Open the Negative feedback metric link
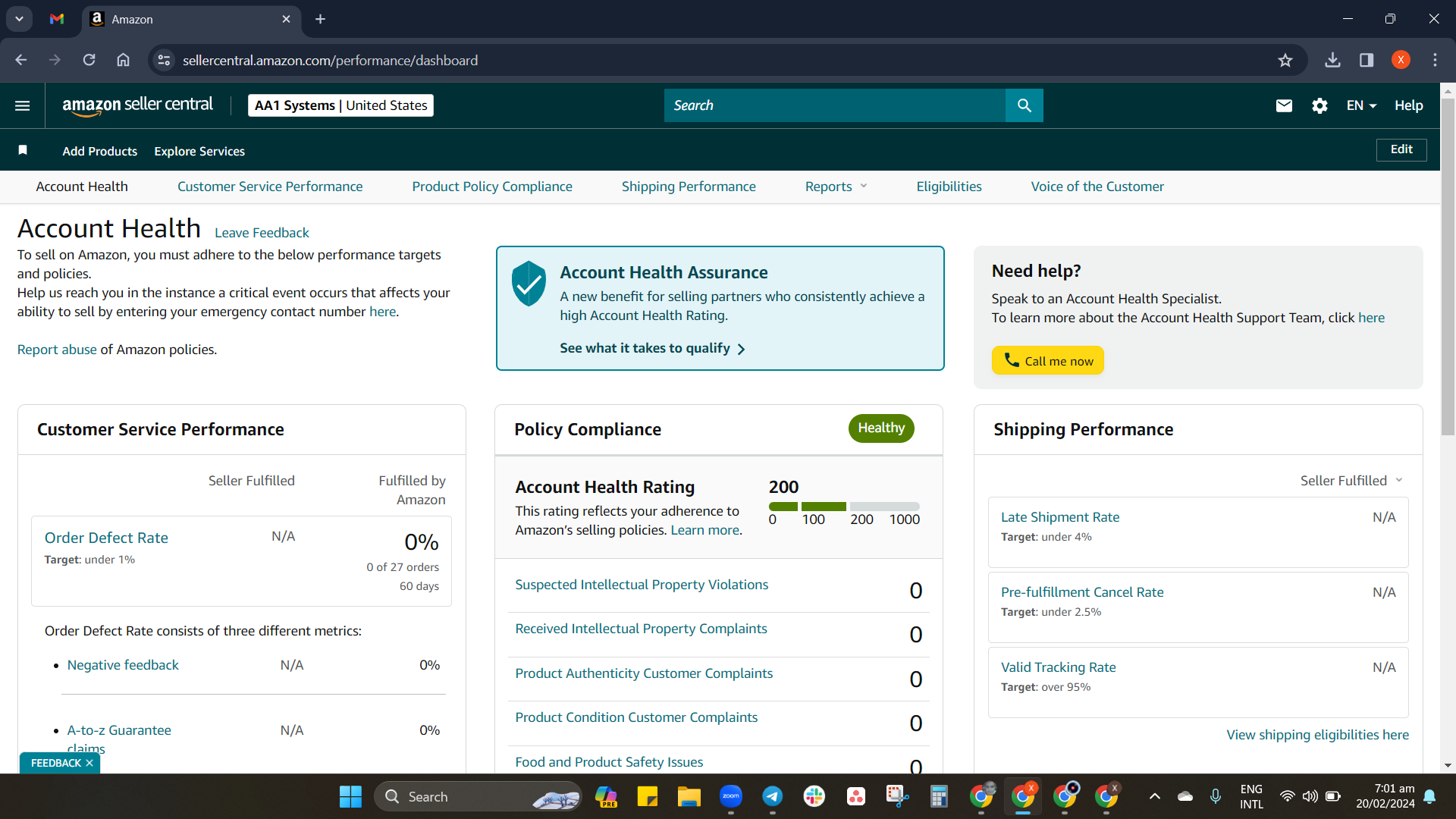 pos(123,665)
